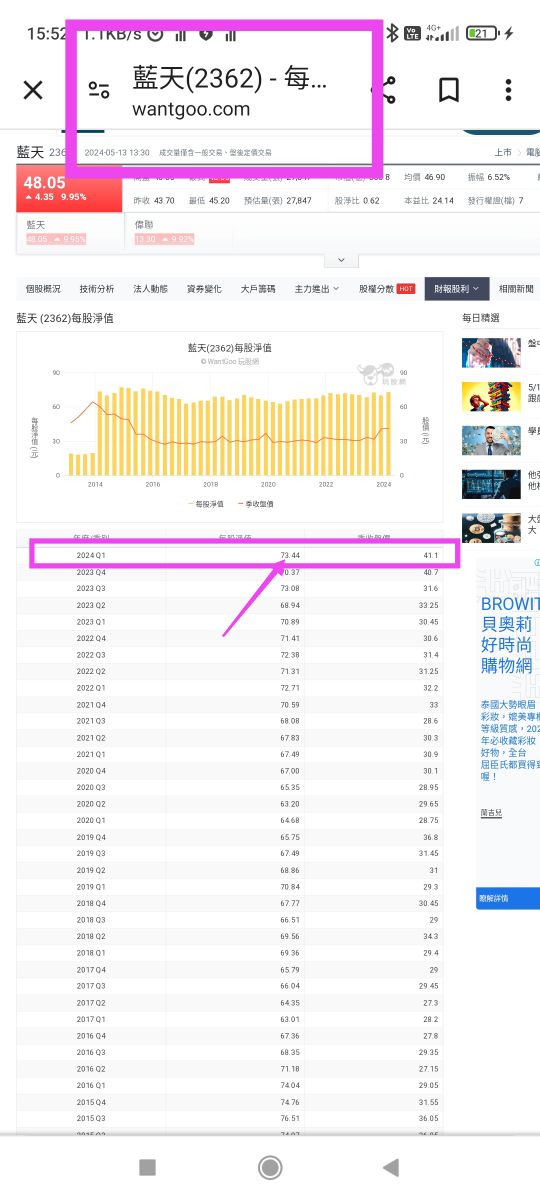Open the three-dot browser menu
Viewport: 540px width, 1200px height.
pyautogui.click(x=508, y=90)
